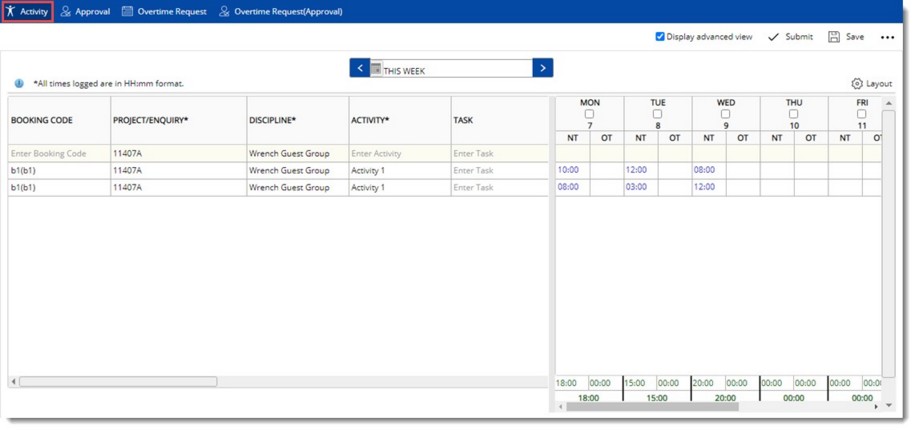Image resolution: width=915 pixels, height=430 pixels.
Task: Tick the WED 9 day checkbox
Action: point(726,114)
